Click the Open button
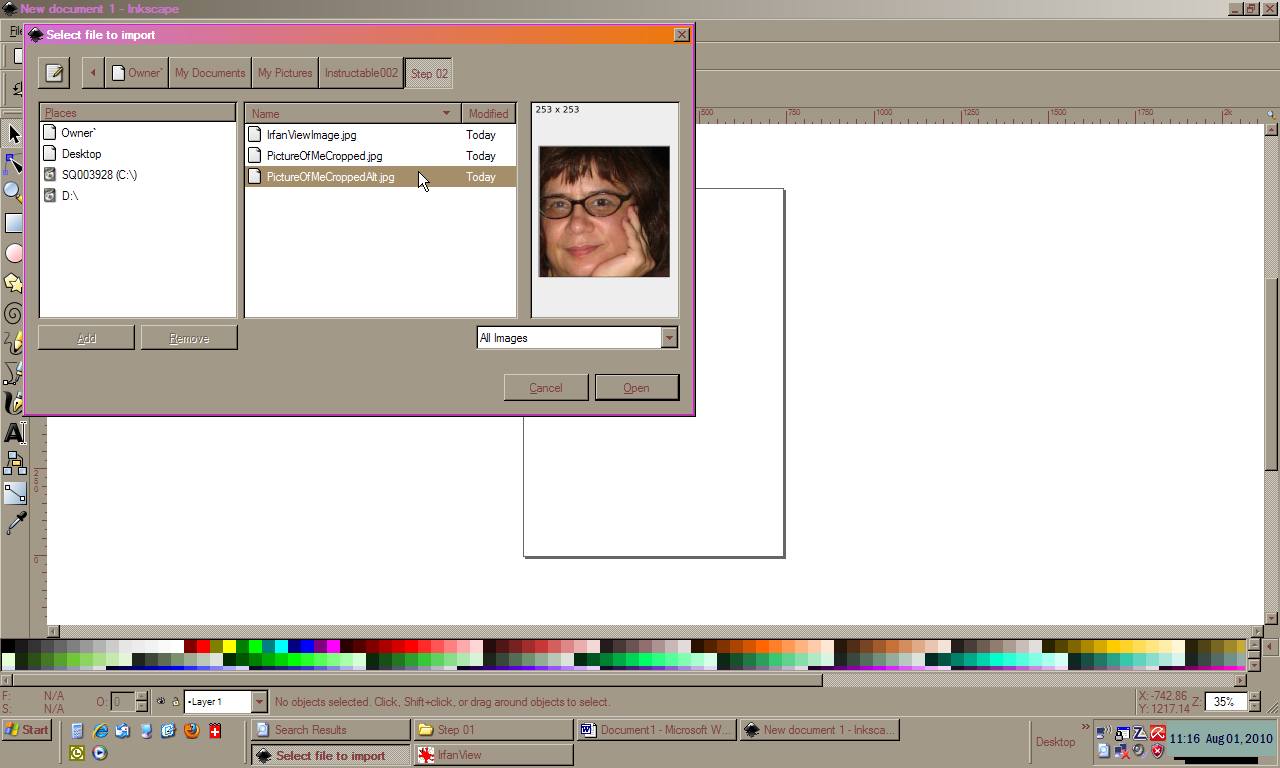 tap(636, 388)
